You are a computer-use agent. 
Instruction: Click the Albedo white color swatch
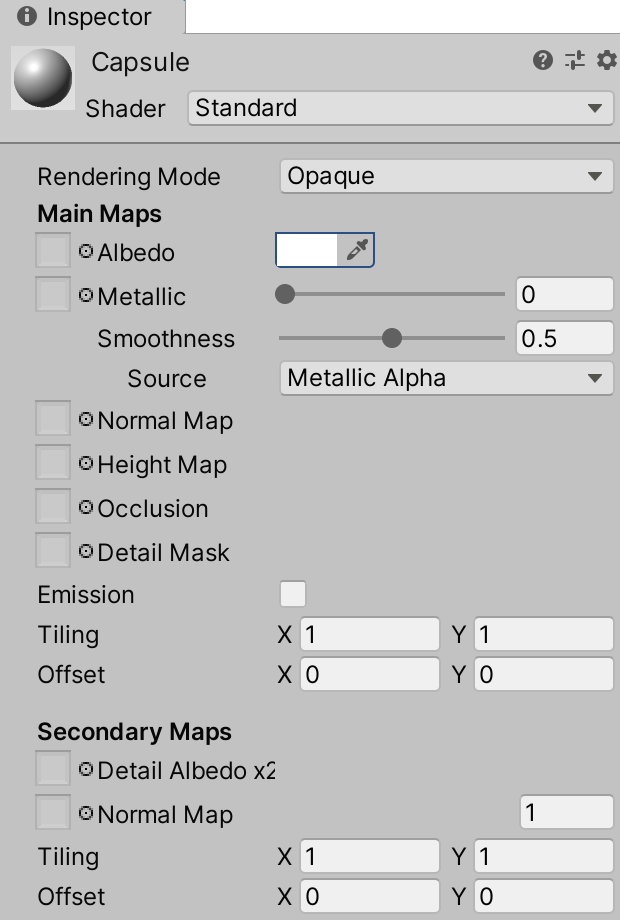(x=307, y=251)
